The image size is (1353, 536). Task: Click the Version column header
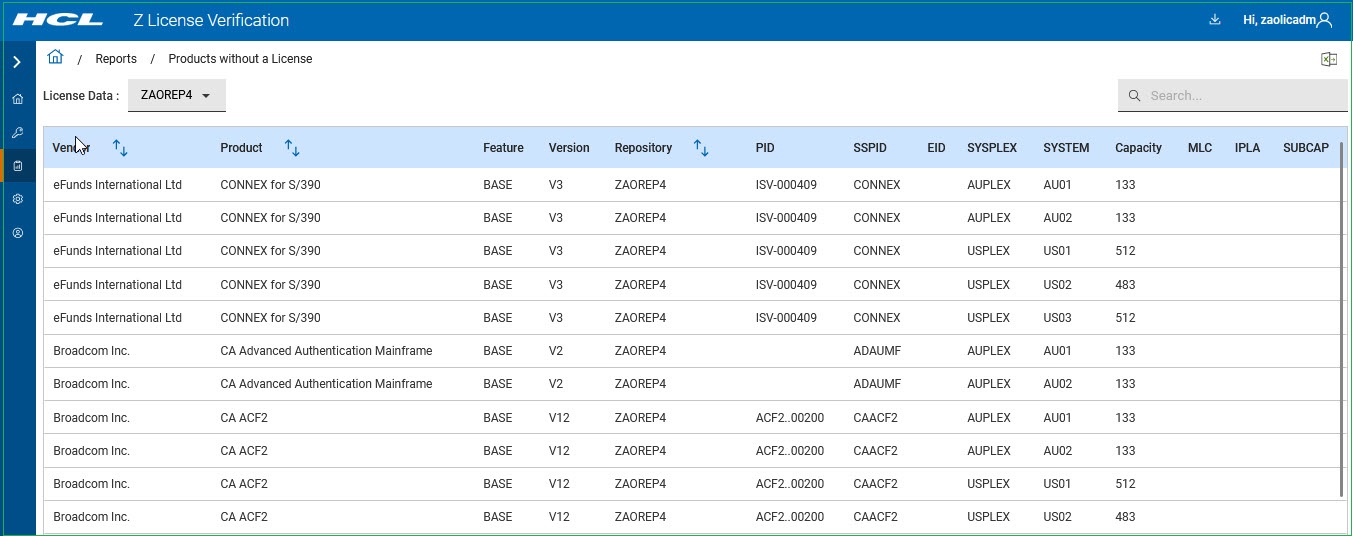[x=569, y=148]
